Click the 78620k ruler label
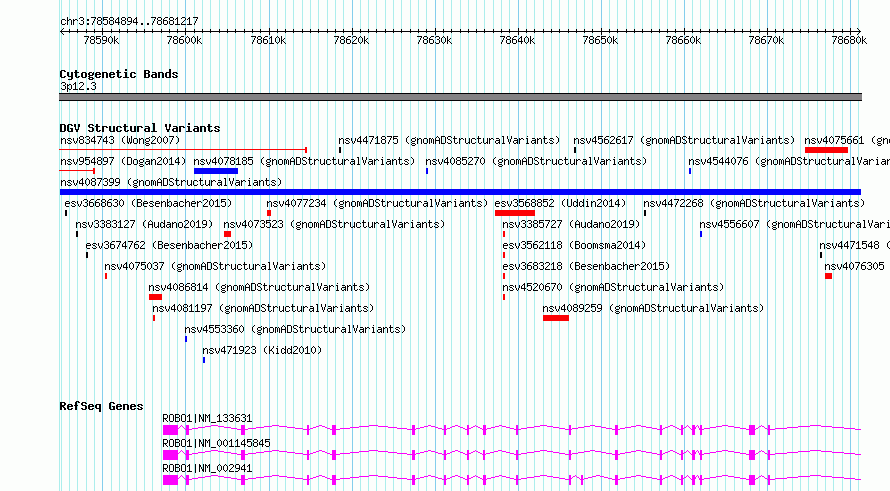 [x=351, y=40]
